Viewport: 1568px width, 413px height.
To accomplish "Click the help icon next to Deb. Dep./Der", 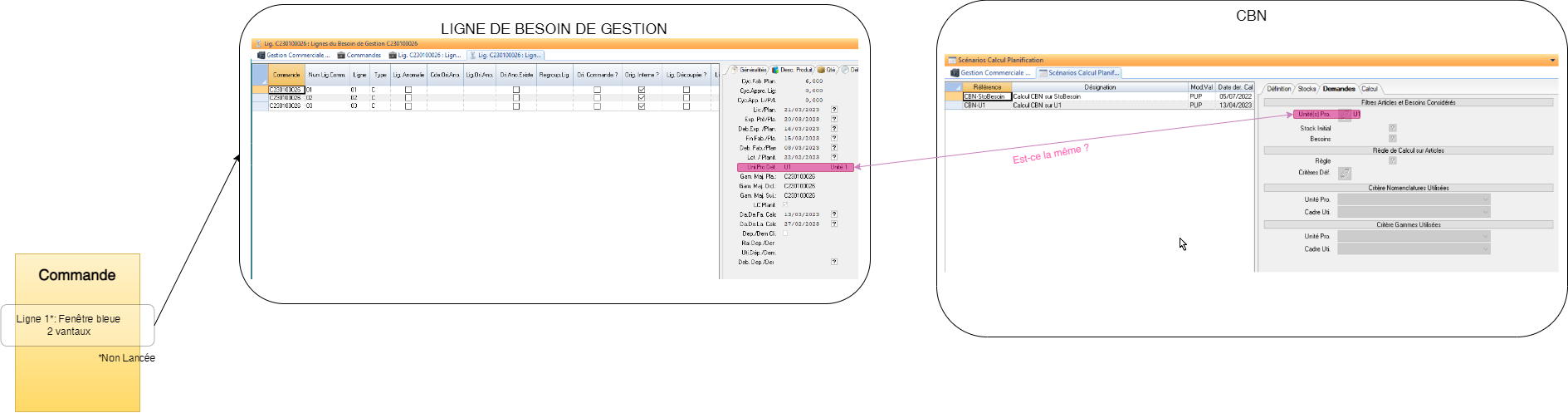I will coord(834,262).
